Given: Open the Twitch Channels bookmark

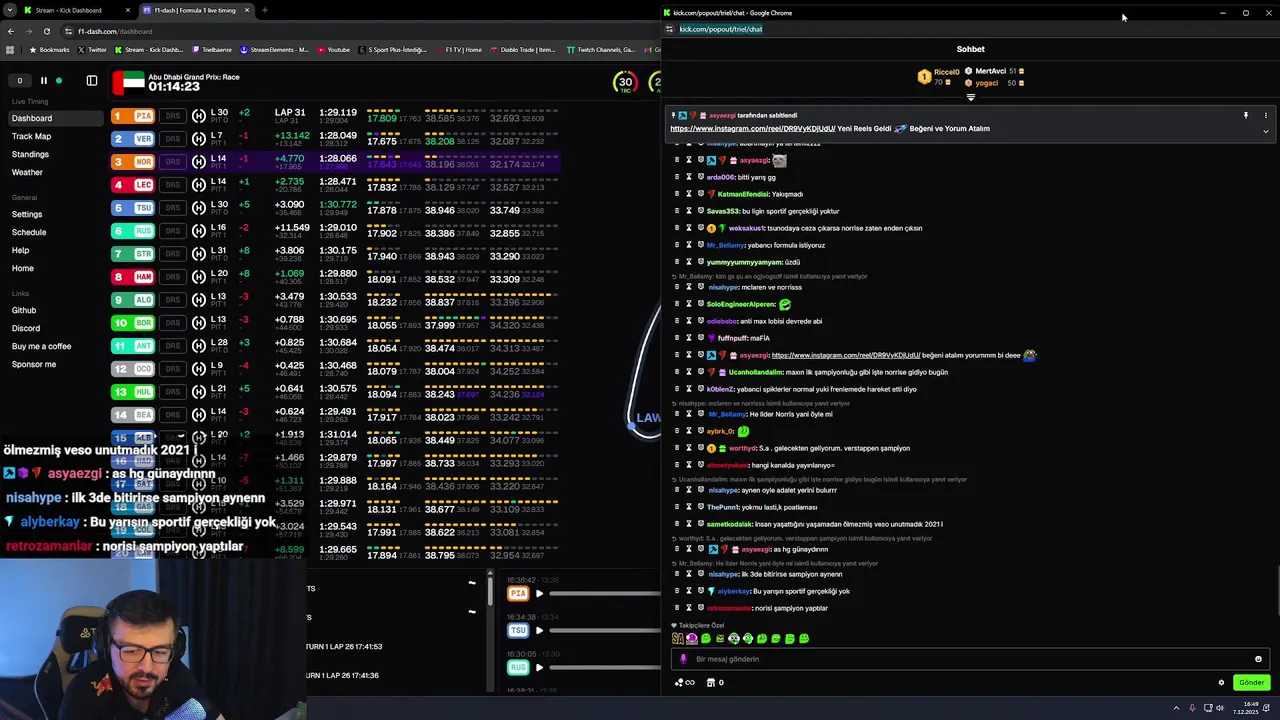Looking at the screenshot, I should click(x=601, y=49).
